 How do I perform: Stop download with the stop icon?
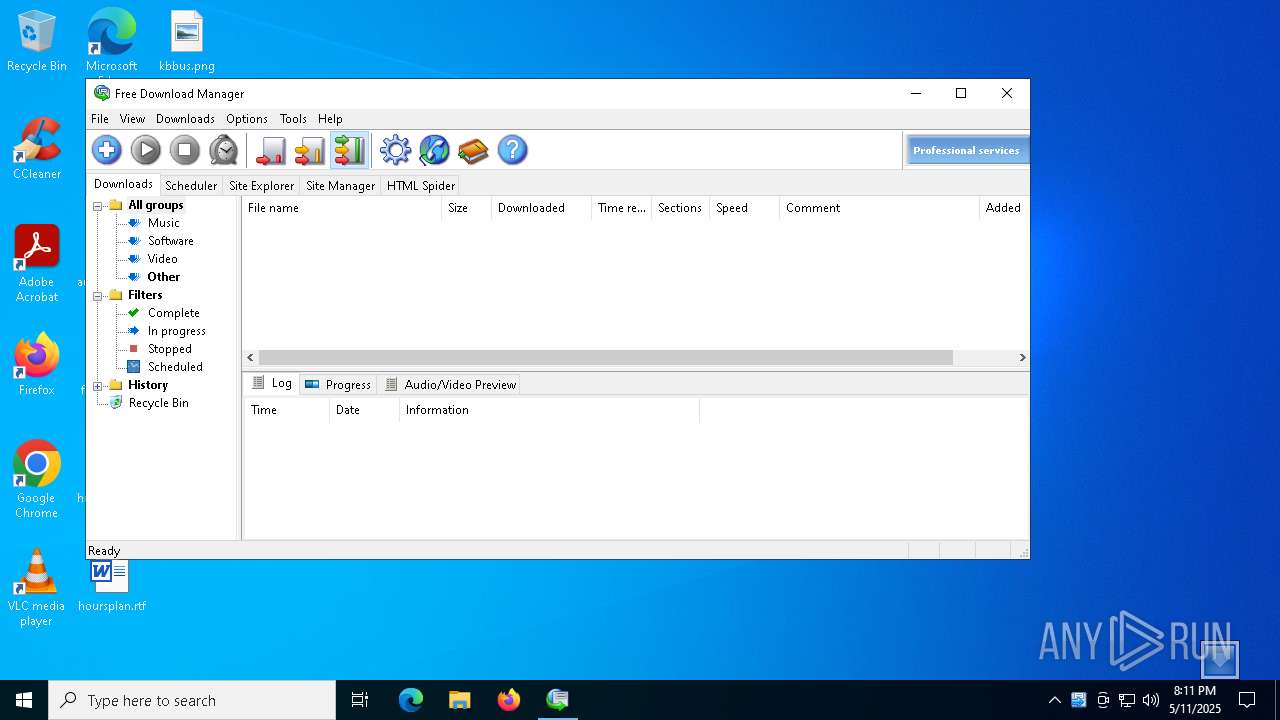[x=185, y=150]
